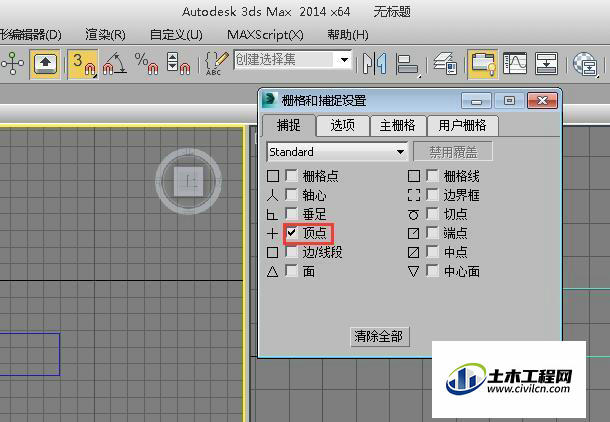Switch to the 捕捉 tab
The image size is (610, 422).
[x=289, y=125]
